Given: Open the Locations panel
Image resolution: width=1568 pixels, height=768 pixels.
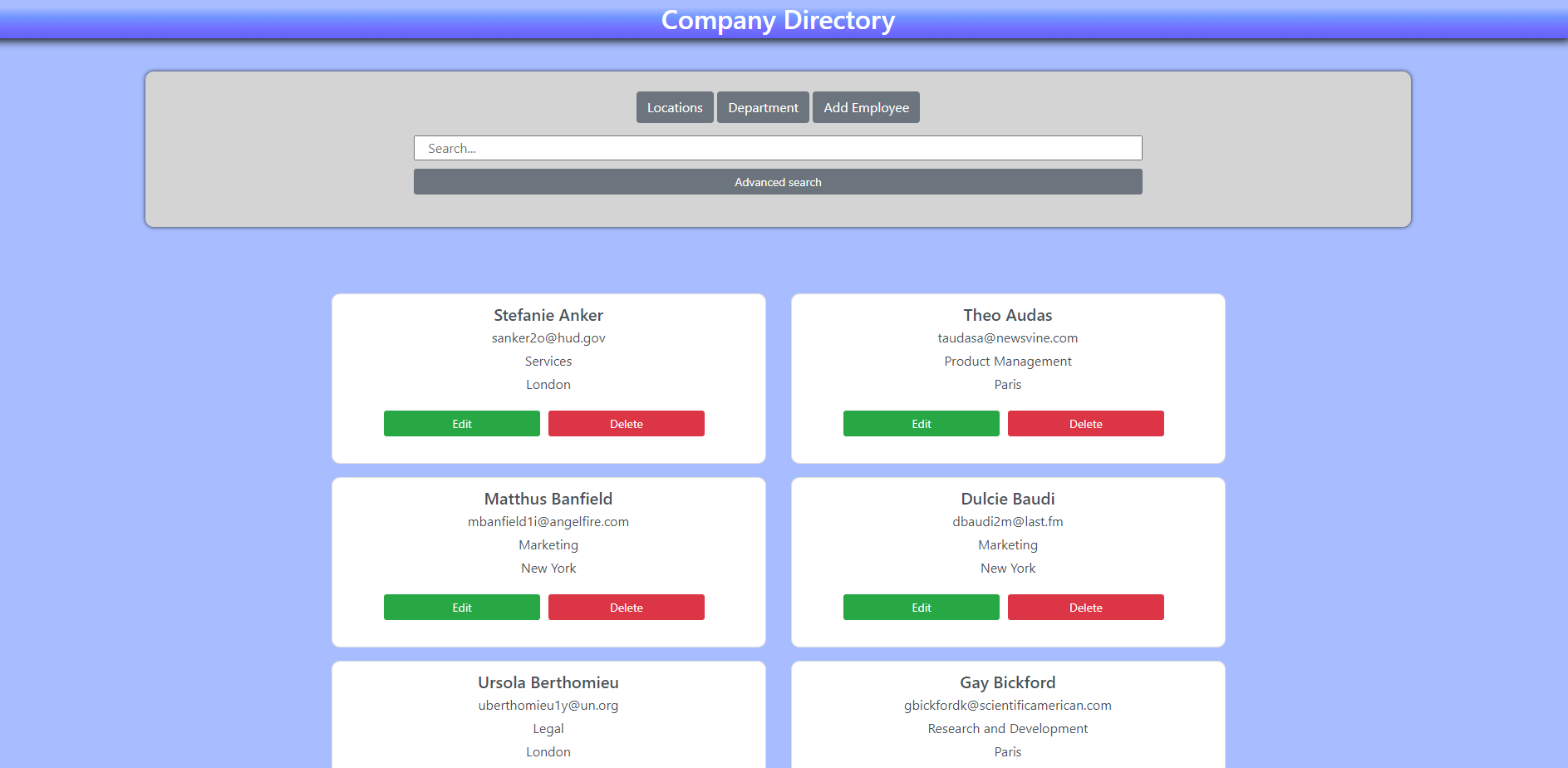Looking at the screenshot, I should pos(675,107).
